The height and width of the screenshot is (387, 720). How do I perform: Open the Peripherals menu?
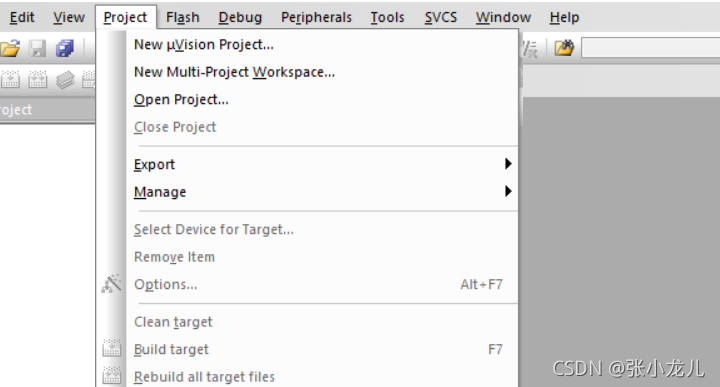point(316,17)
